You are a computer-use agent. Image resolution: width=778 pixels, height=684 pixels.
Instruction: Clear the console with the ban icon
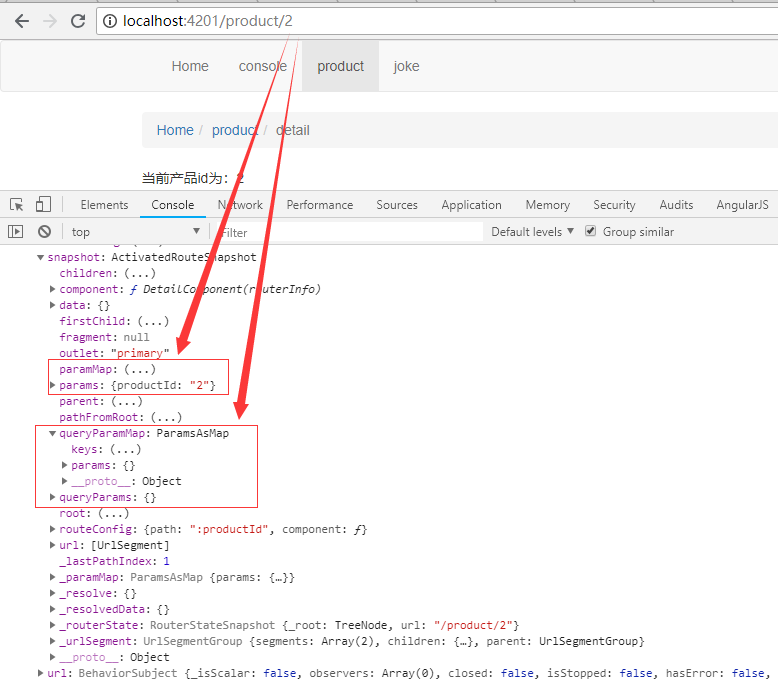pyautogui.click(x=44, y=231)
